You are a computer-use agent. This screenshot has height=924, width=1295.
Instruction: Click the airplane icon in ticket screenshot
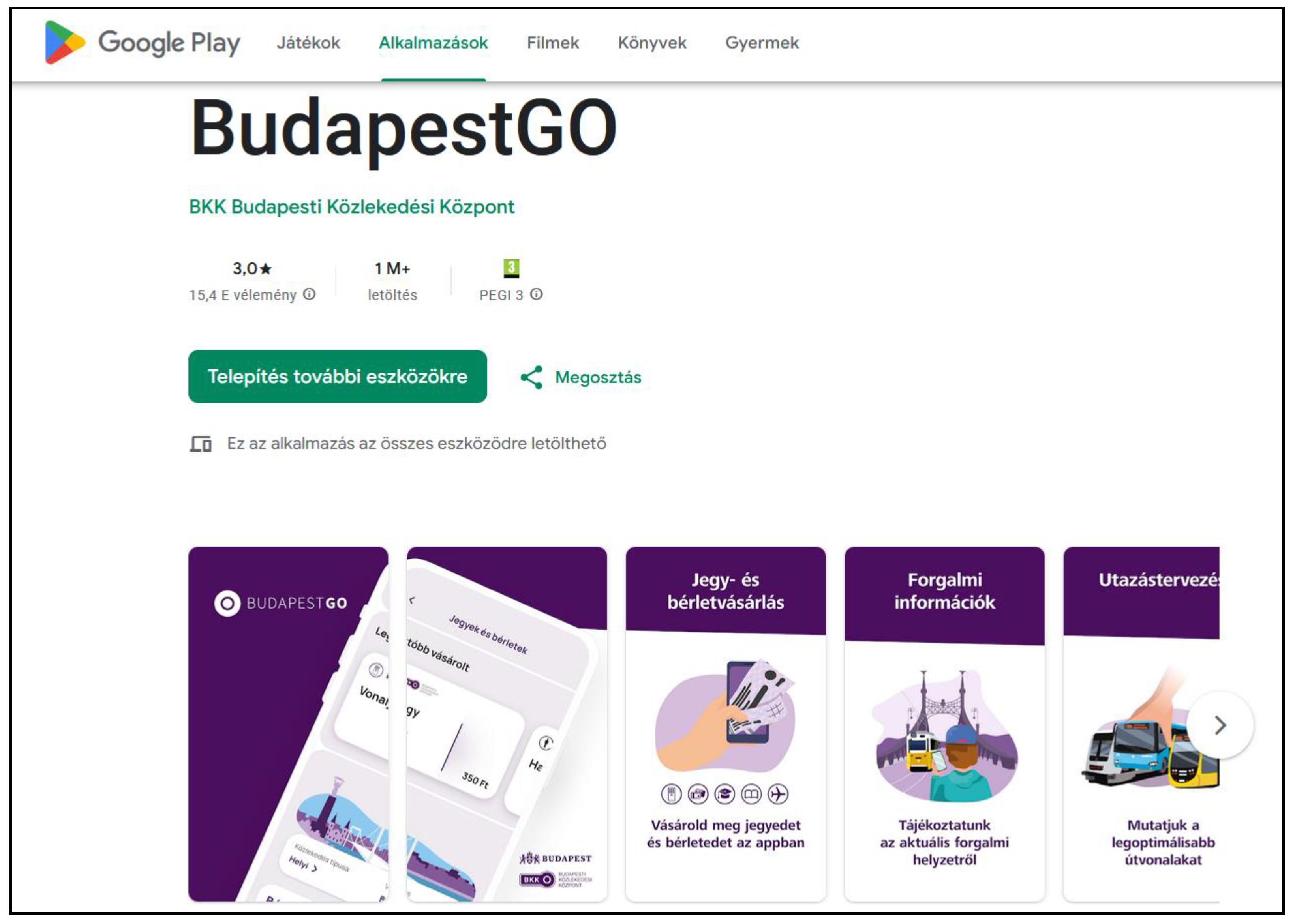point(777,794)
